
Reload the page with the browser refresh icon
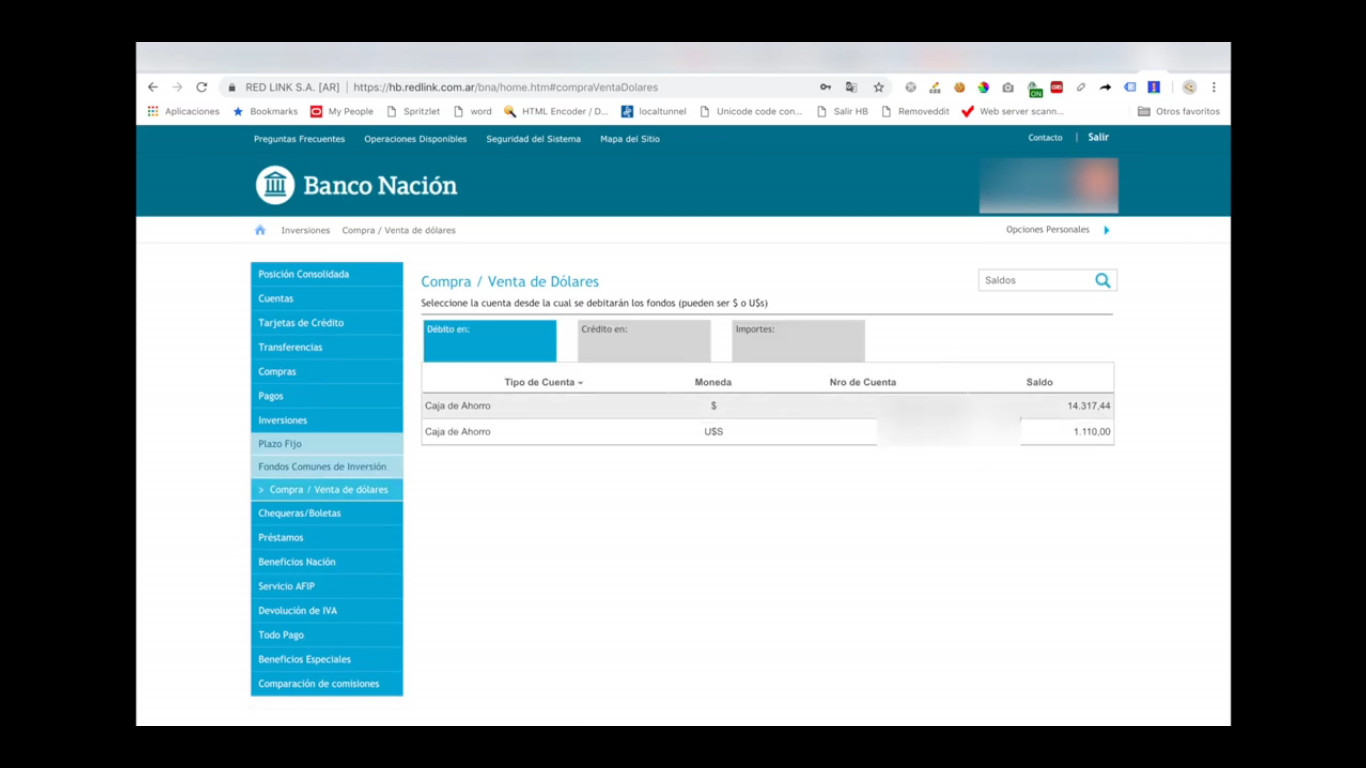coord(202,87)
